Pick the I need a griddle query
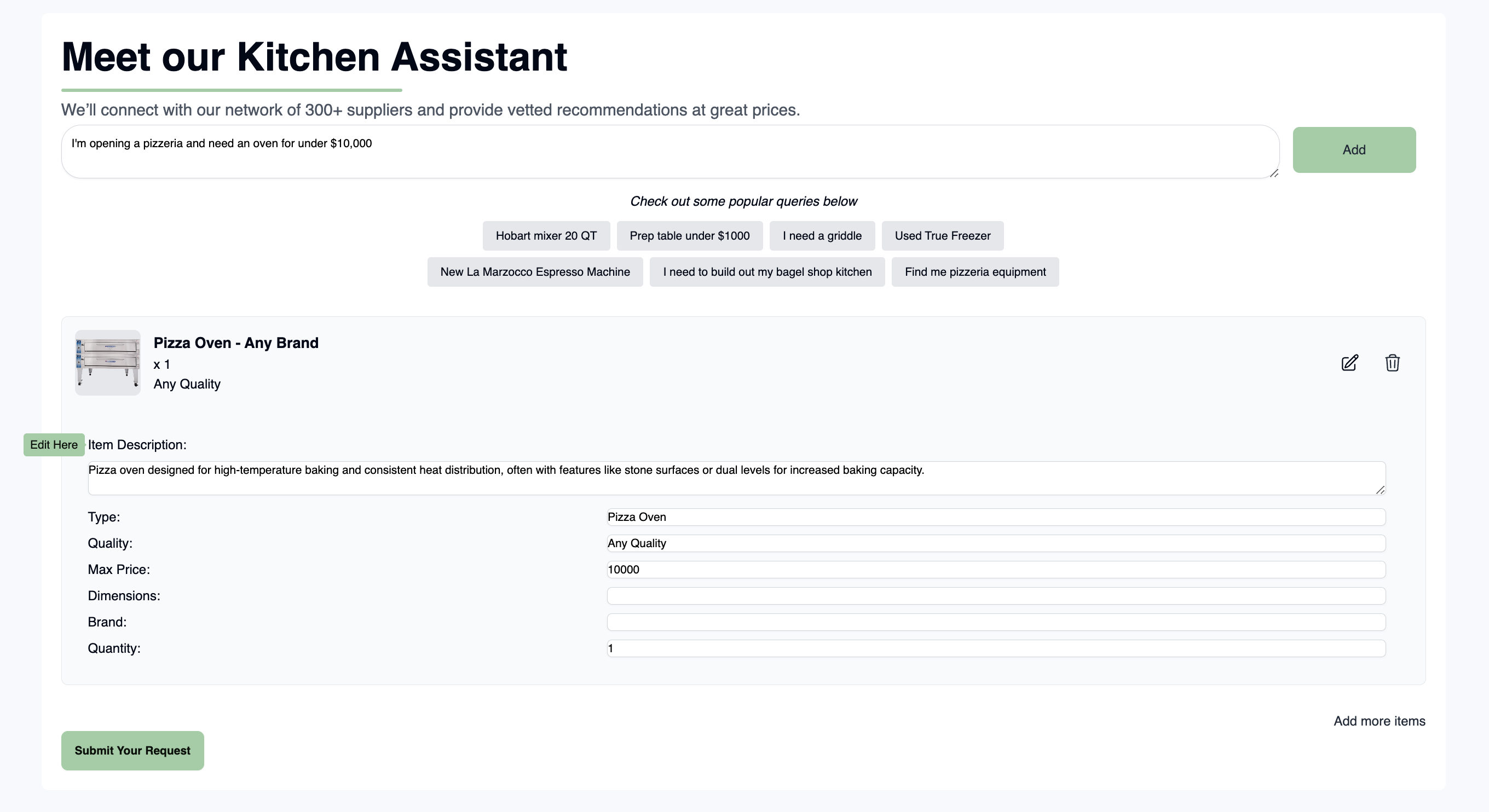 click(821, 236)
